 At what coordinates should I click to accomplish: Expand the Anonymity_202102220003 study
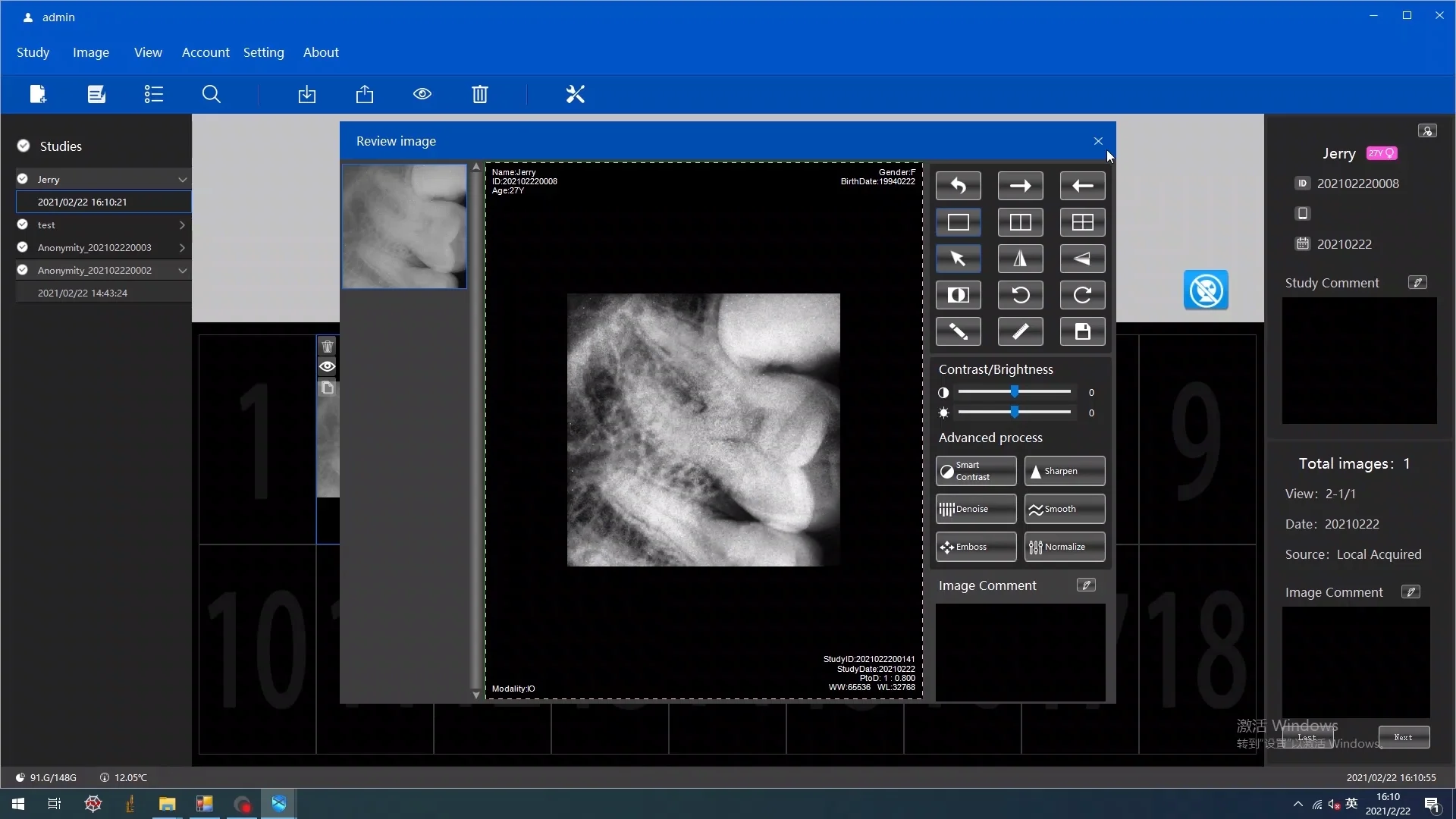point(182,248)
